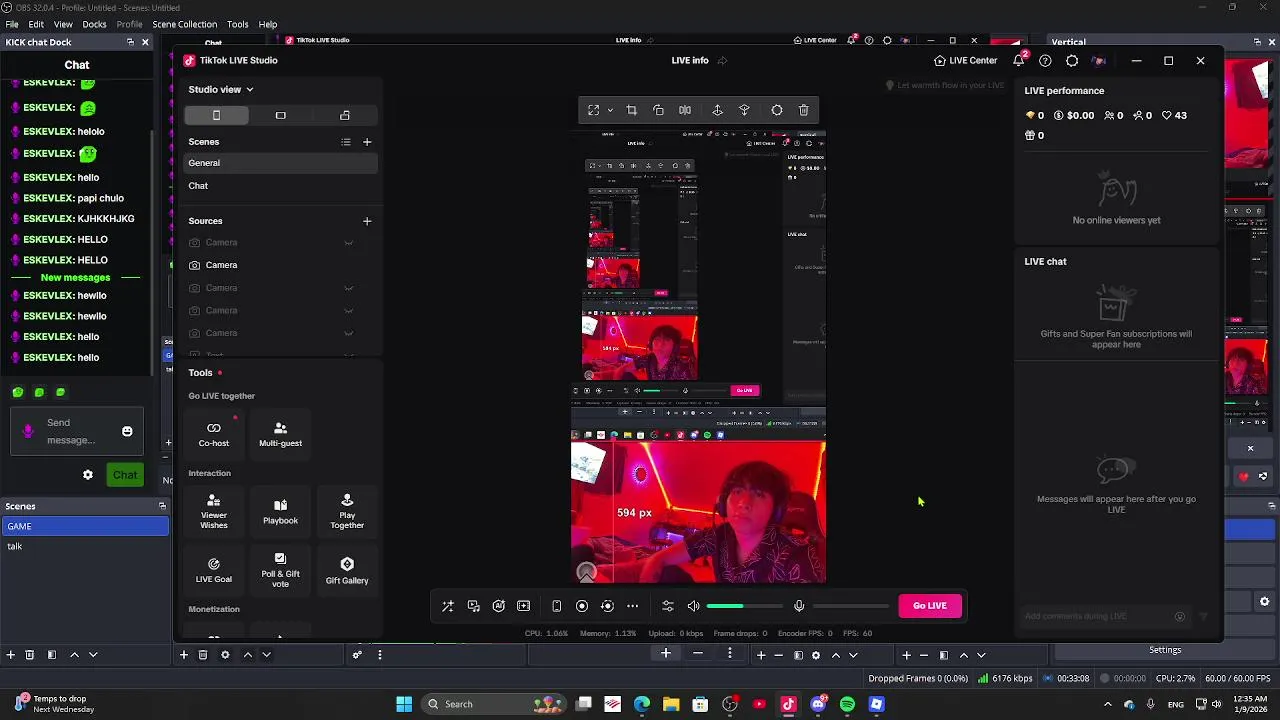Open audio mixer settings icon
Screen dimensions: 1280x720
668,606
